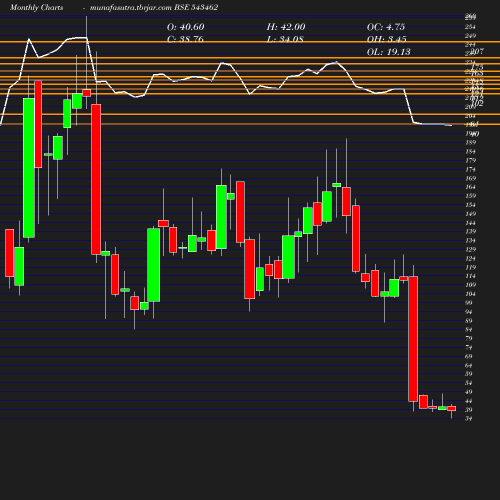
Task: Click the 89 price axis label
Action: 469,321
